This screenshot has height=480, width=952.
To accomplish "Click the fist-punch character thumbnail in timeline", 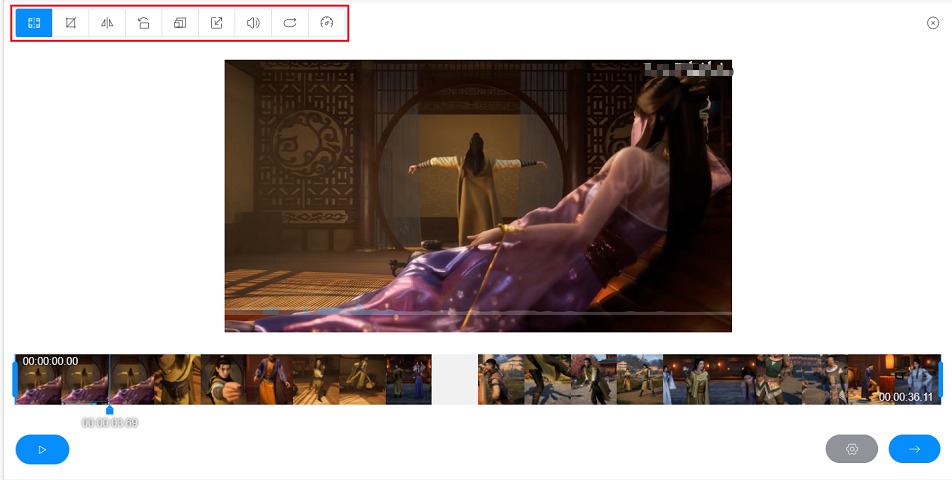I will [223, 379].
